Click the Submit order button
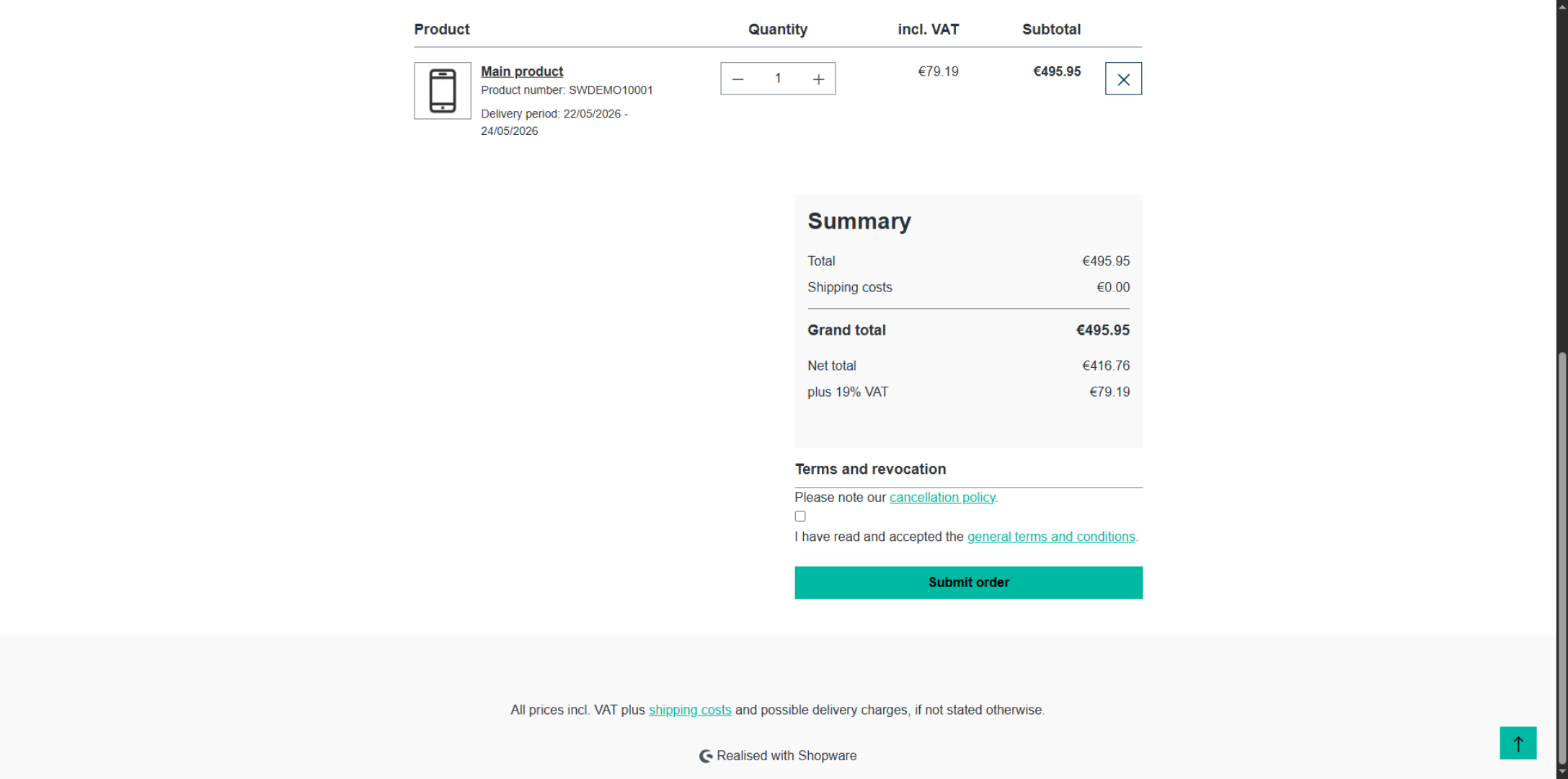Screen dimensions: 1568x779 [968, 583]
